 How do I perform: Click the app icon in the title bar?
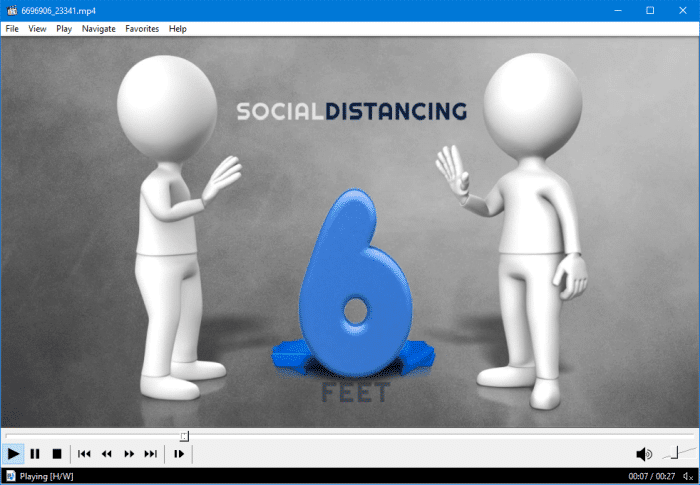click(11, 9)
